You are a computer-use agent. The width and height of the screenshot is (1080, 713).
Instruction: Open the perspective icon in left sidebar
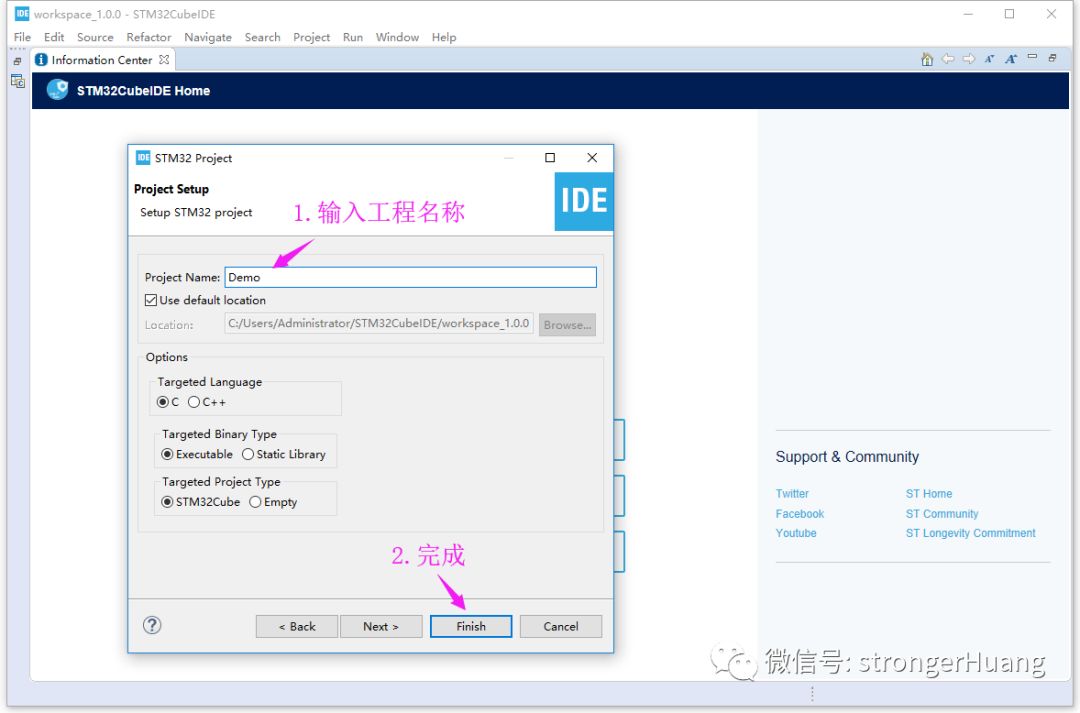pyautogui.click(x=18, y=81)
